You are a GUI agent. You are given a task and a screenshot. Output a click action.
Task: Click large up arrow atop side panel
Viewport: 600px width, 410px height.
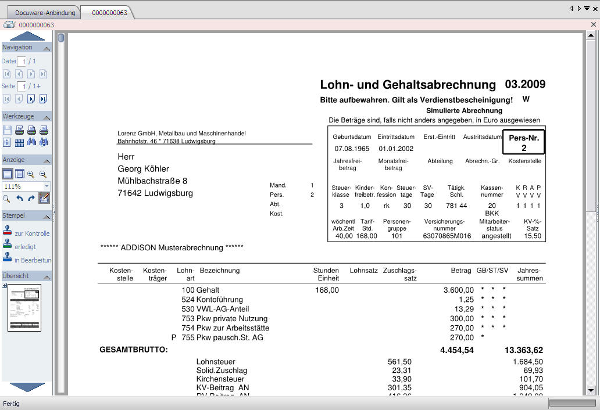pos(27,36)
